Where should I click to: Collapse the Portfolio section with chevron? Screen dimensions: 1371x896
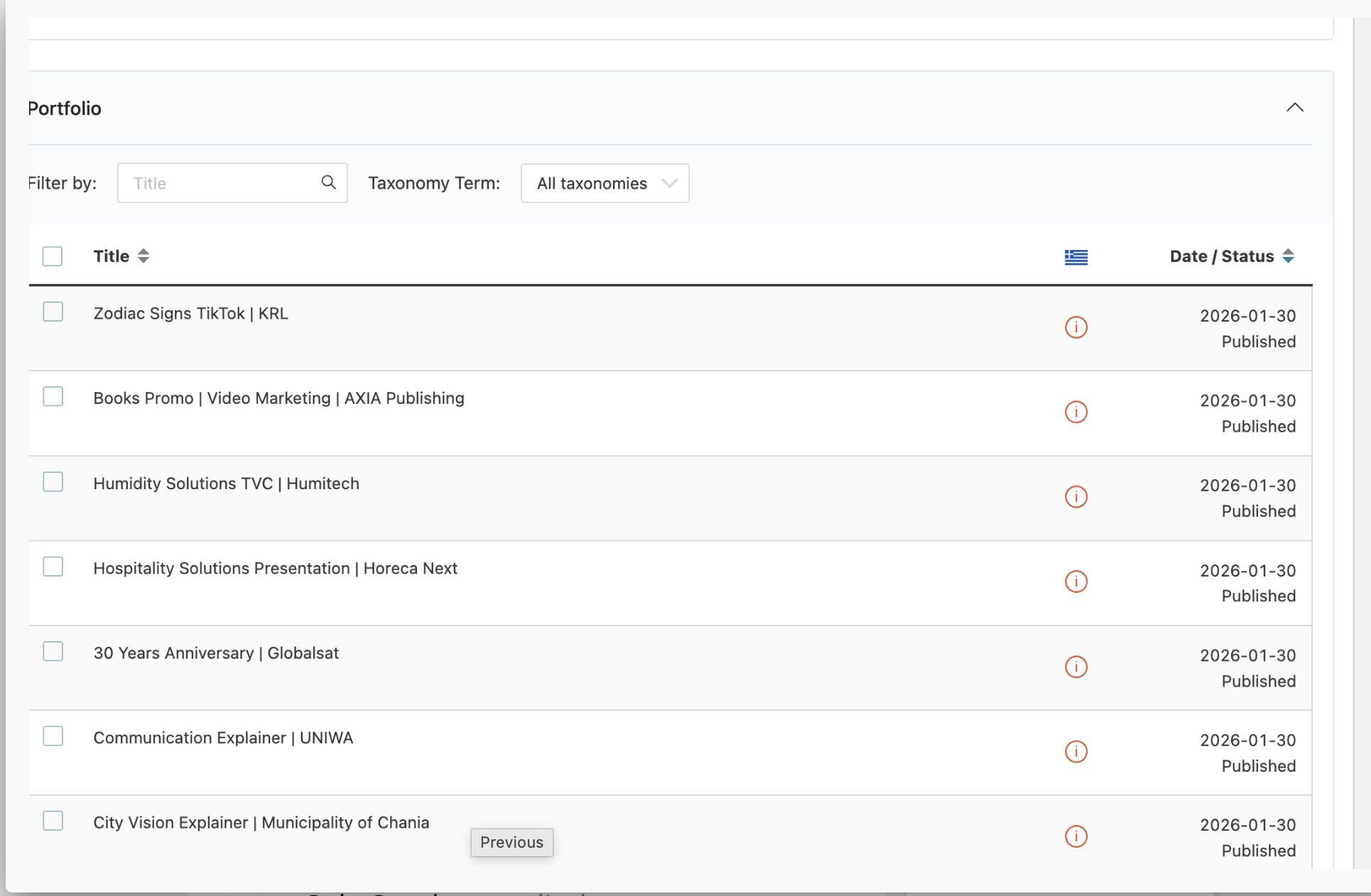click(x=1294, y=108)
